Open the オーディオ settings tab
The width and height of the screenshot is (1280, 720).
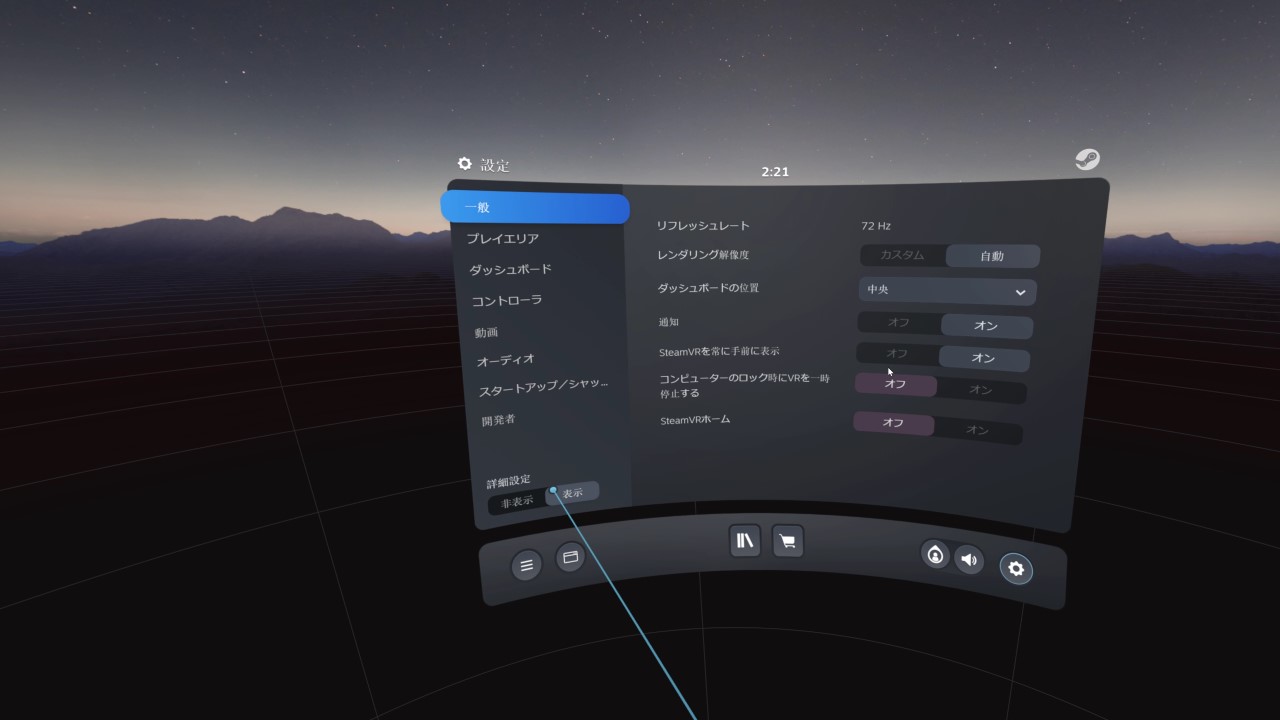point(505,360)
